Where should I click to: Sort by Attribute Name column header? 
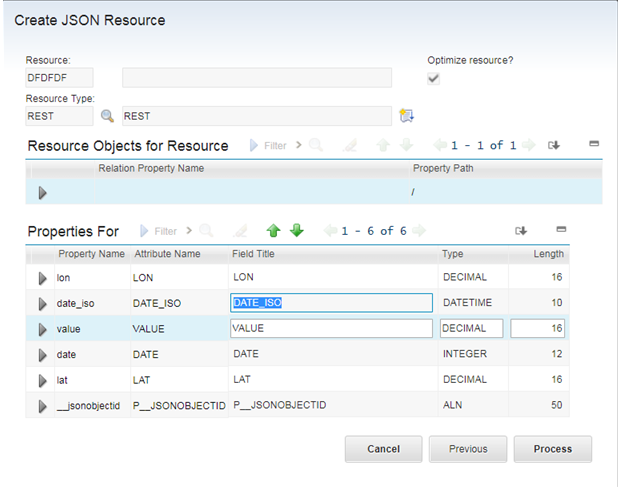pyautogui.click(x=167, y=254)
